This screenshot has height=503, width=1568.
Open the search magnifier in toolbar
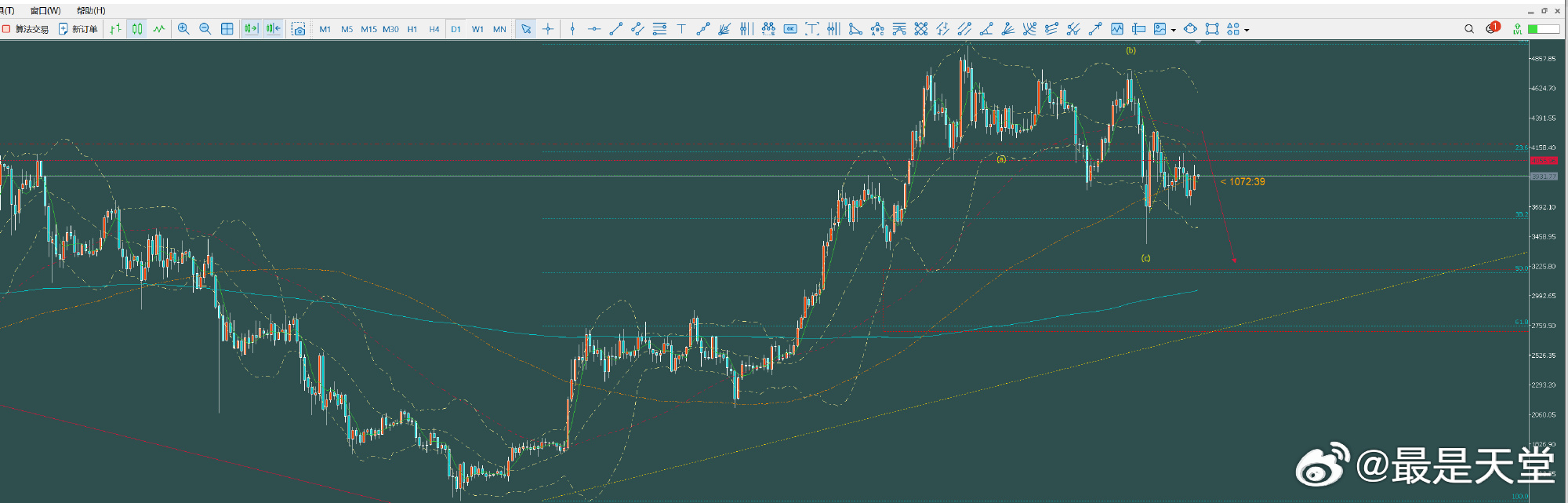pos(1469,29)
